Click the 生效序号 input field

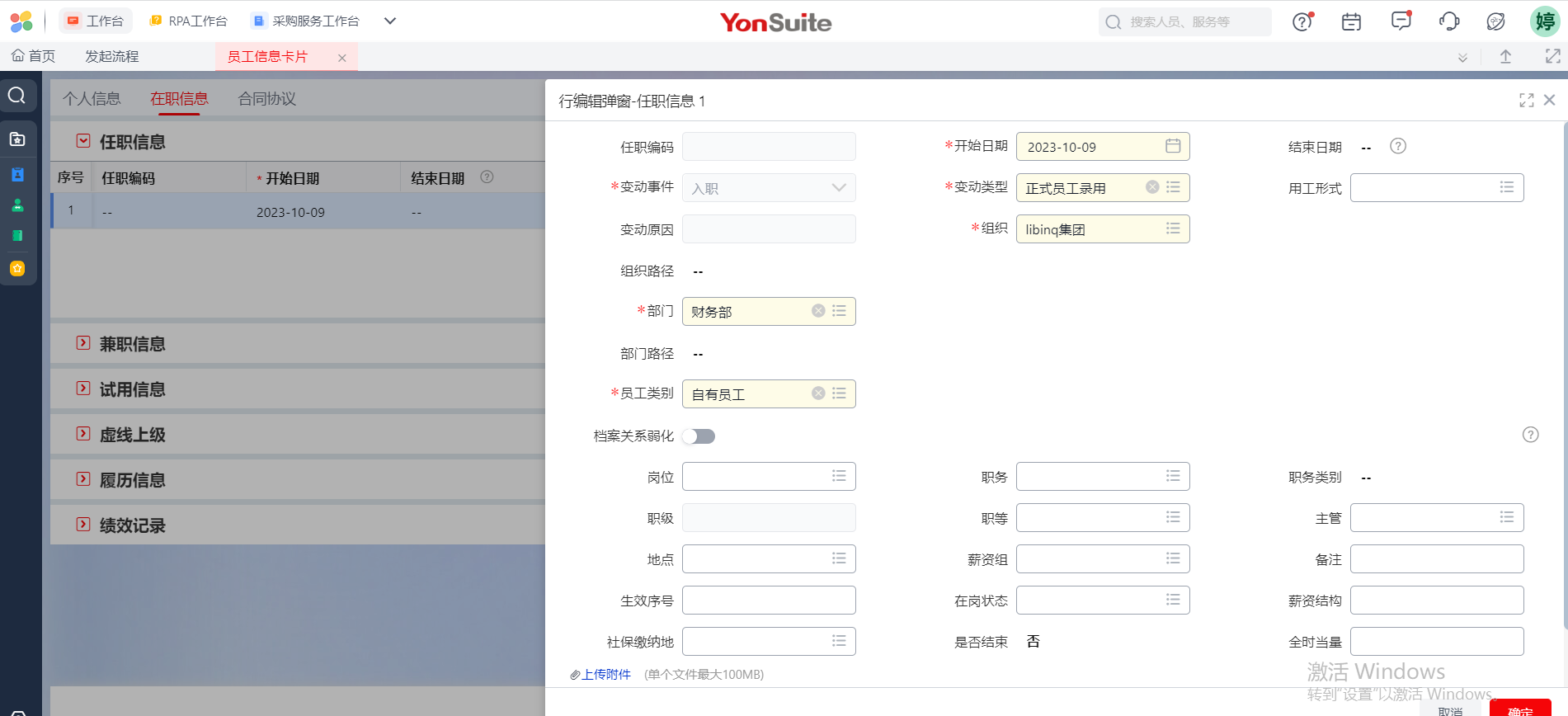[769, 600]
